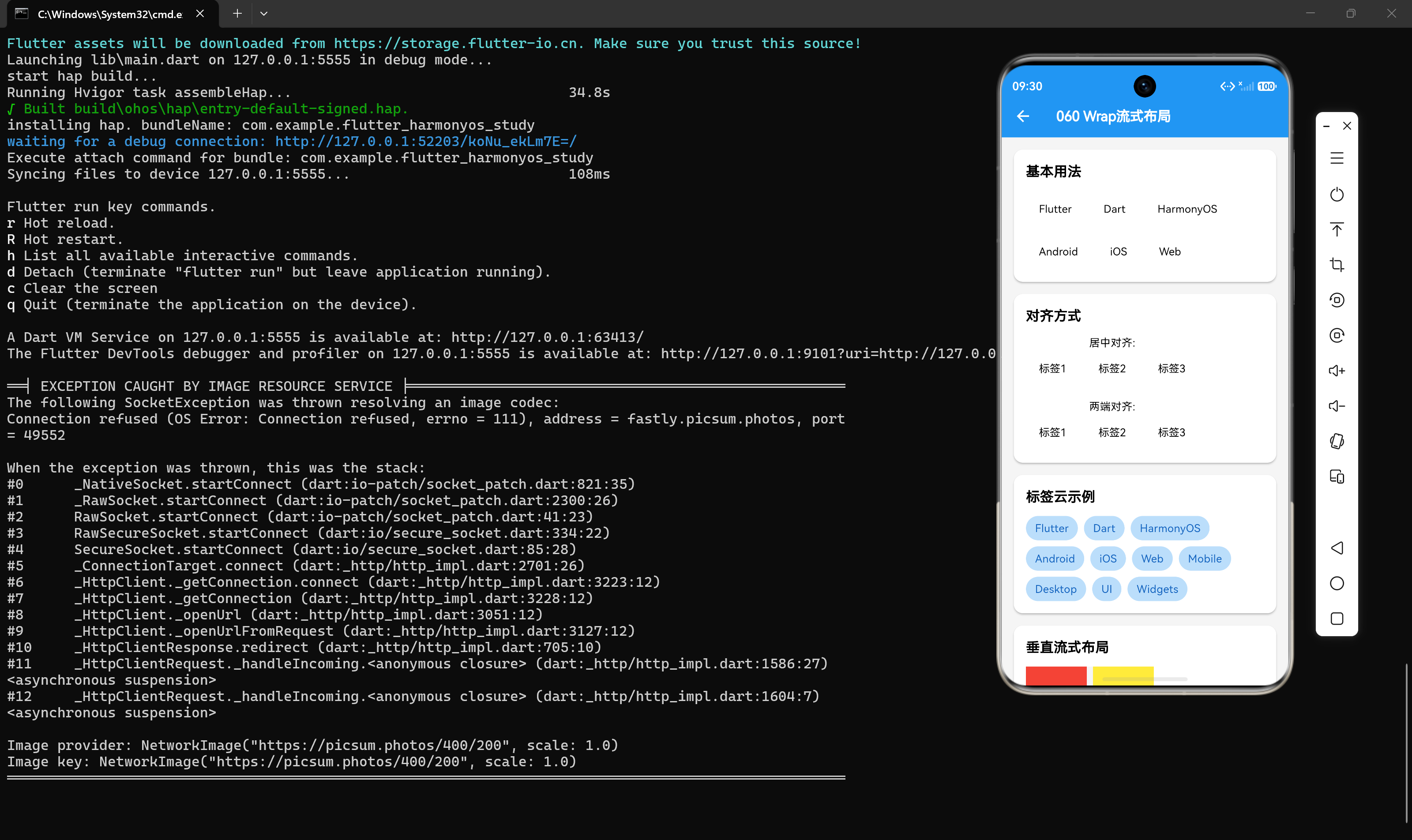Tap the UI chip in tag cloud
The height and width of the screenshot is (840, 1412).
(1106, 589)
